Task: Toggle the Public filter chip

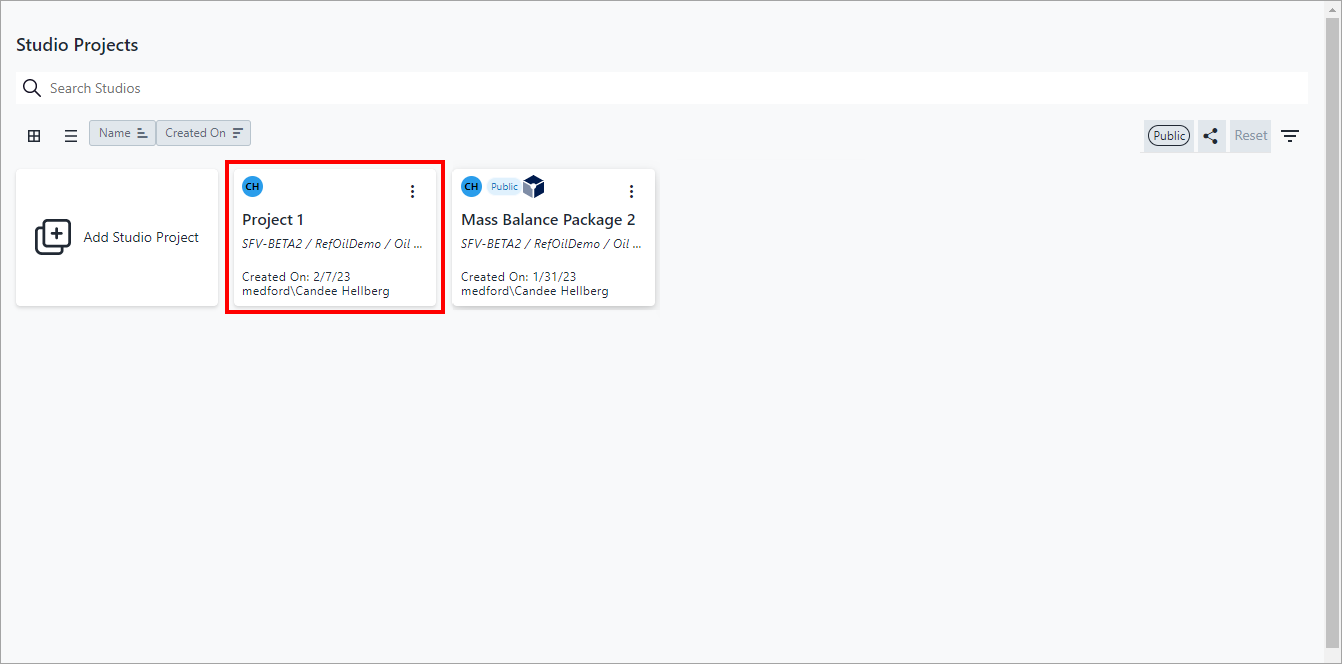Action: pos(1168,136)
